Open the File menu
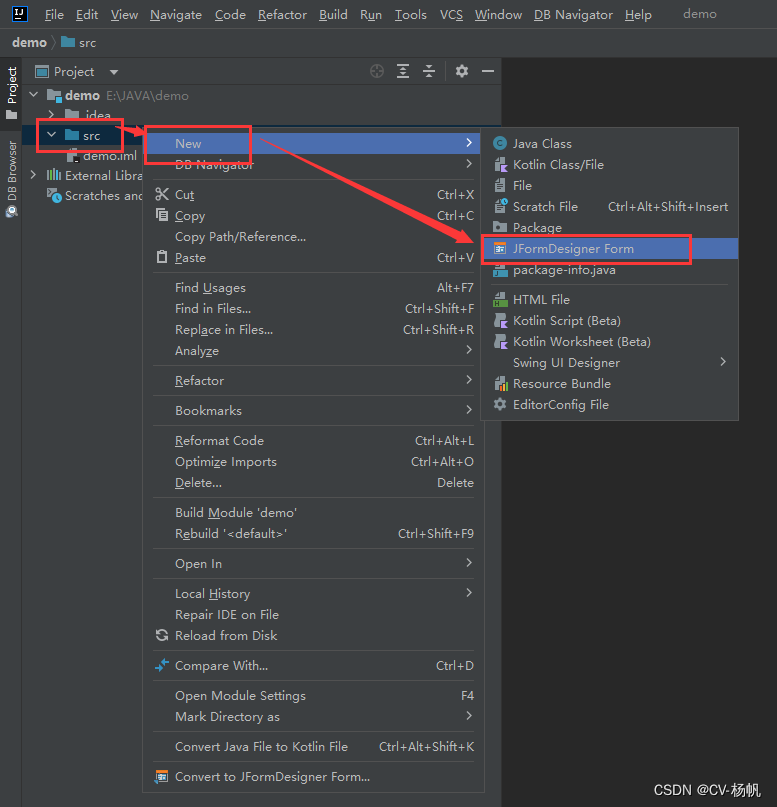 pos(54,14)
